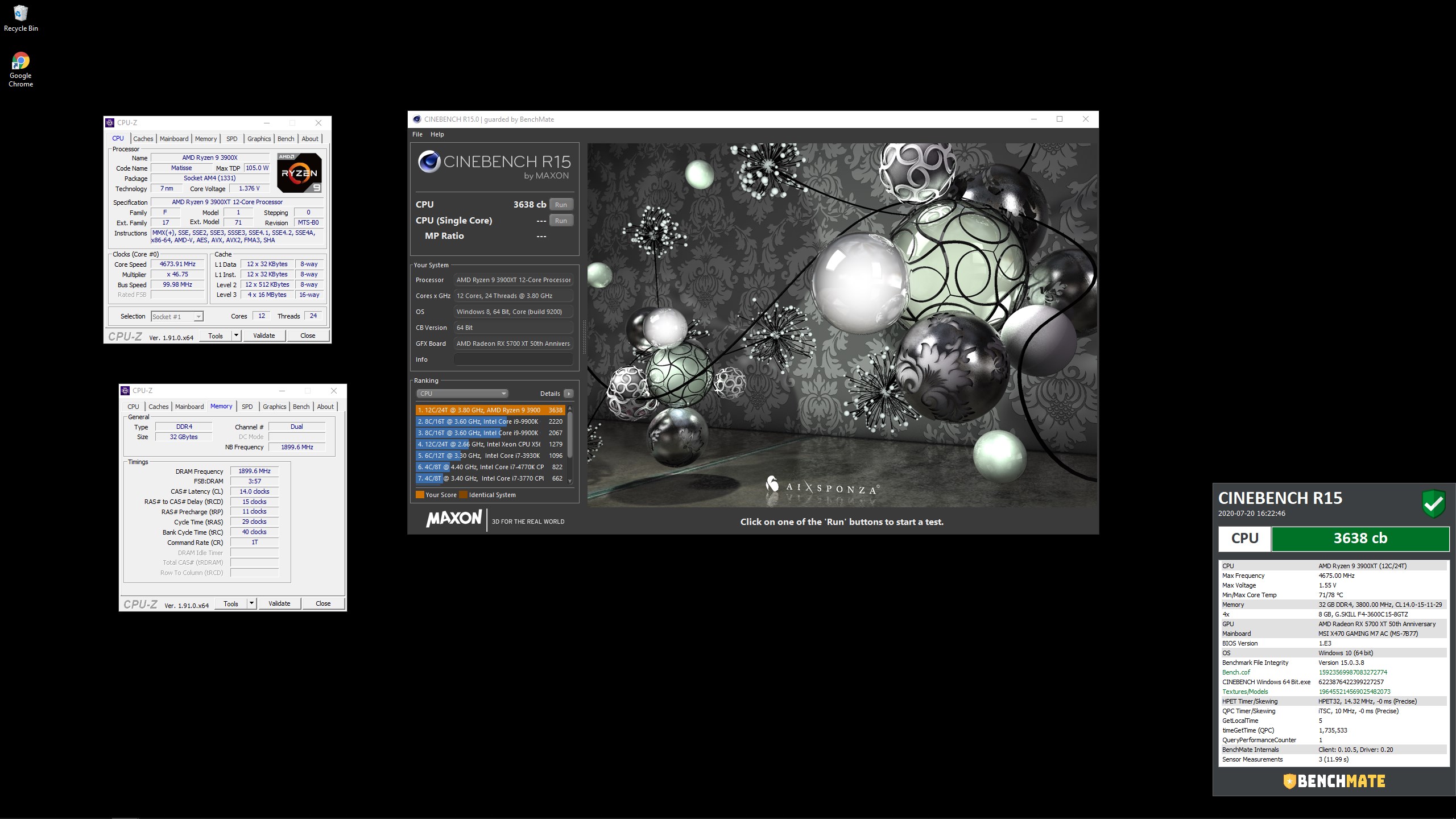Click Tools button in upper CPU-Z window

point(216,336)
